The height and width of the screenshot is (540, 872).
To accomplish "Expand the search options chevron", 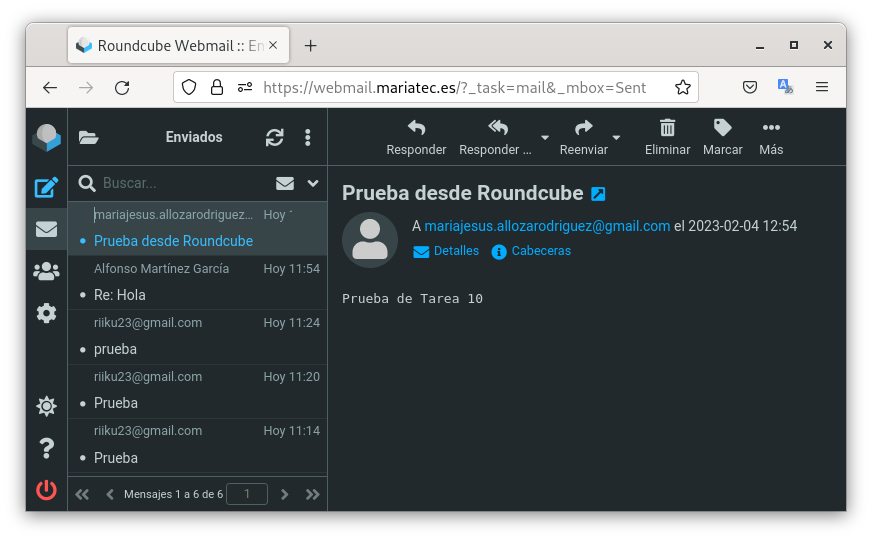I will tap(313, 183).
